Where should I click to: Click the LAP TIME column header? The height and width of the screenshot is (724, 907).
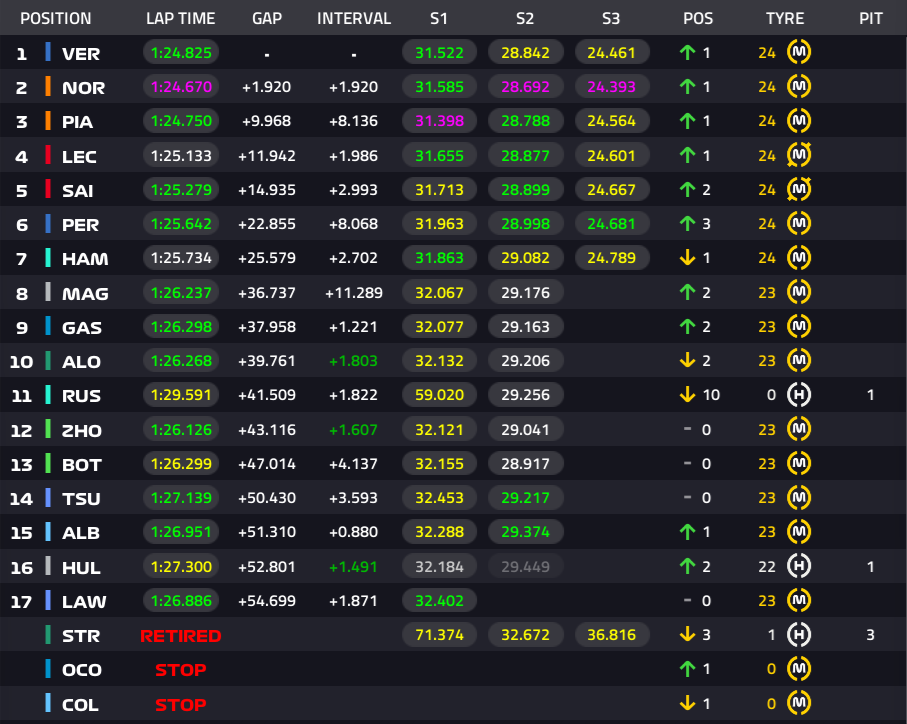pyautogui.click(x=180, y=19)
